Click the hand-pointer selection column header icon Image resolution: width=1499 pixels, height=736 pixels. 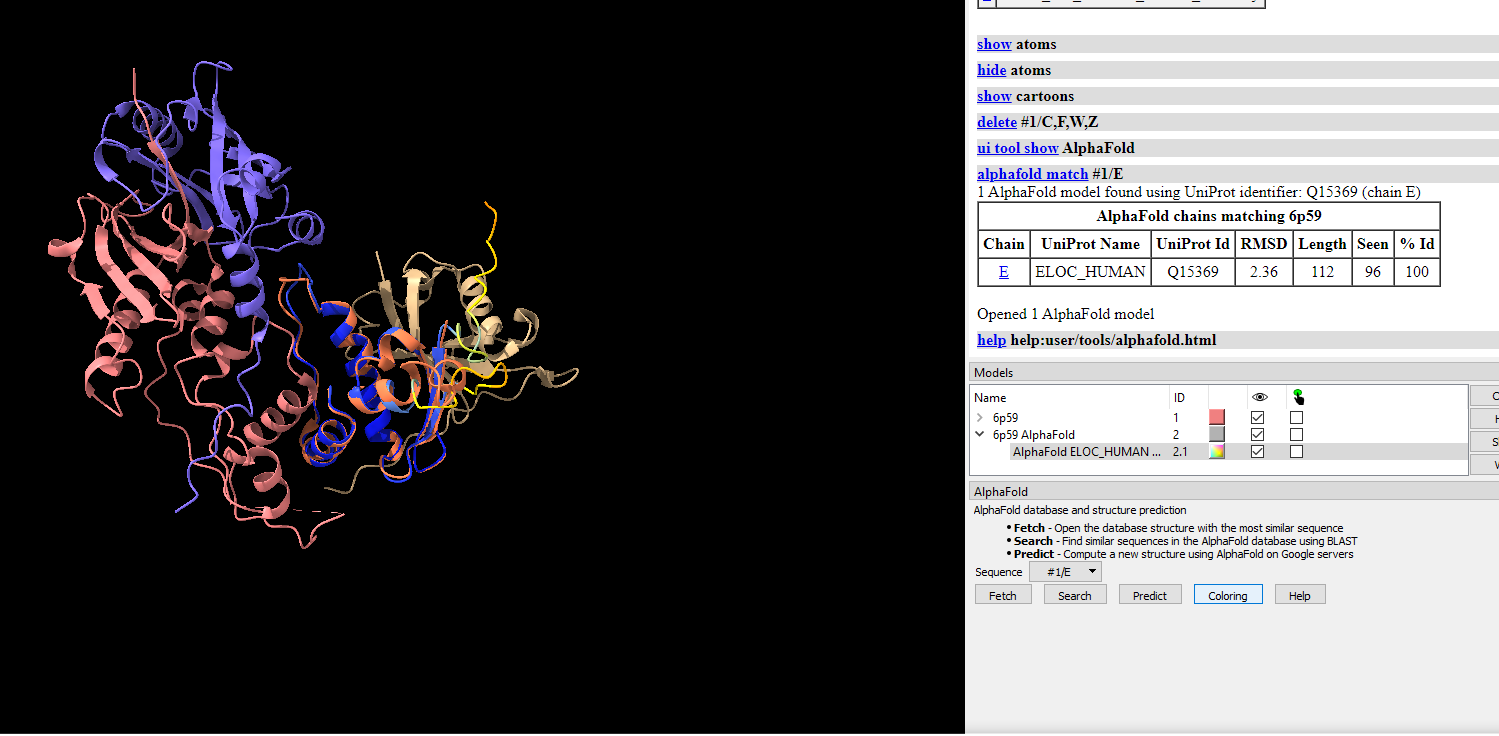[x=1298, y=397]
